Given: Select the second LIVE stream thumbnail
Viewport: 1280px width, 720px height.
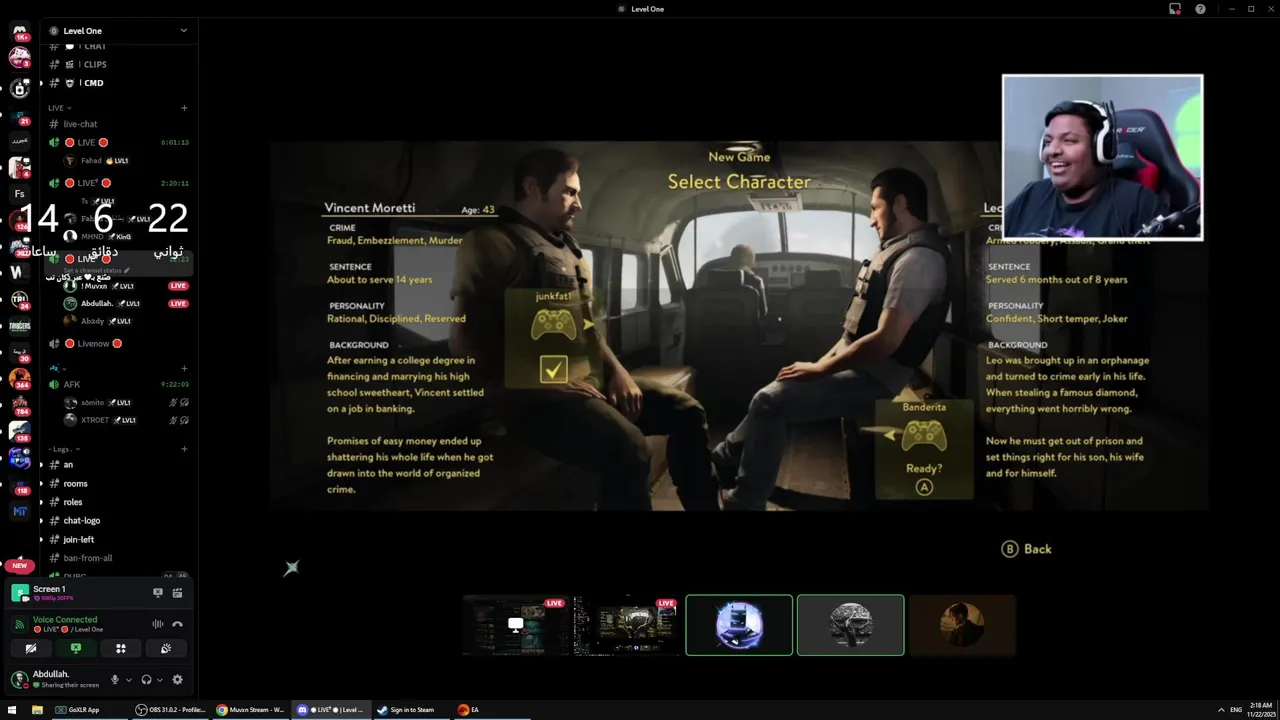Looking at the screenshot, I should tap(628, 625).
